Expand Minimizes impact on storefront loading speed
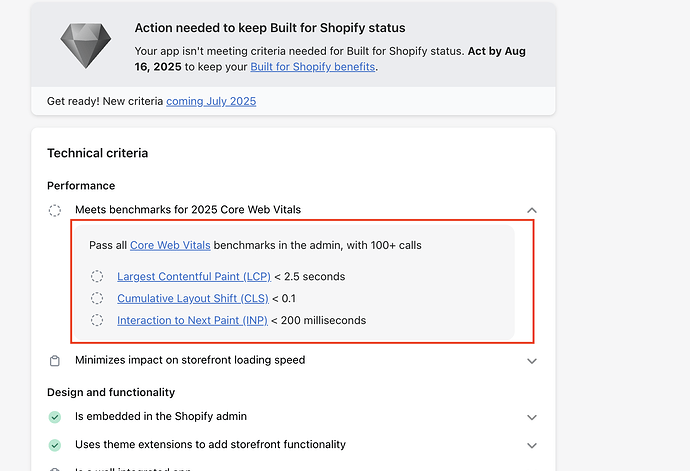Screen dimensions: 690x471 tap(532, 361)
